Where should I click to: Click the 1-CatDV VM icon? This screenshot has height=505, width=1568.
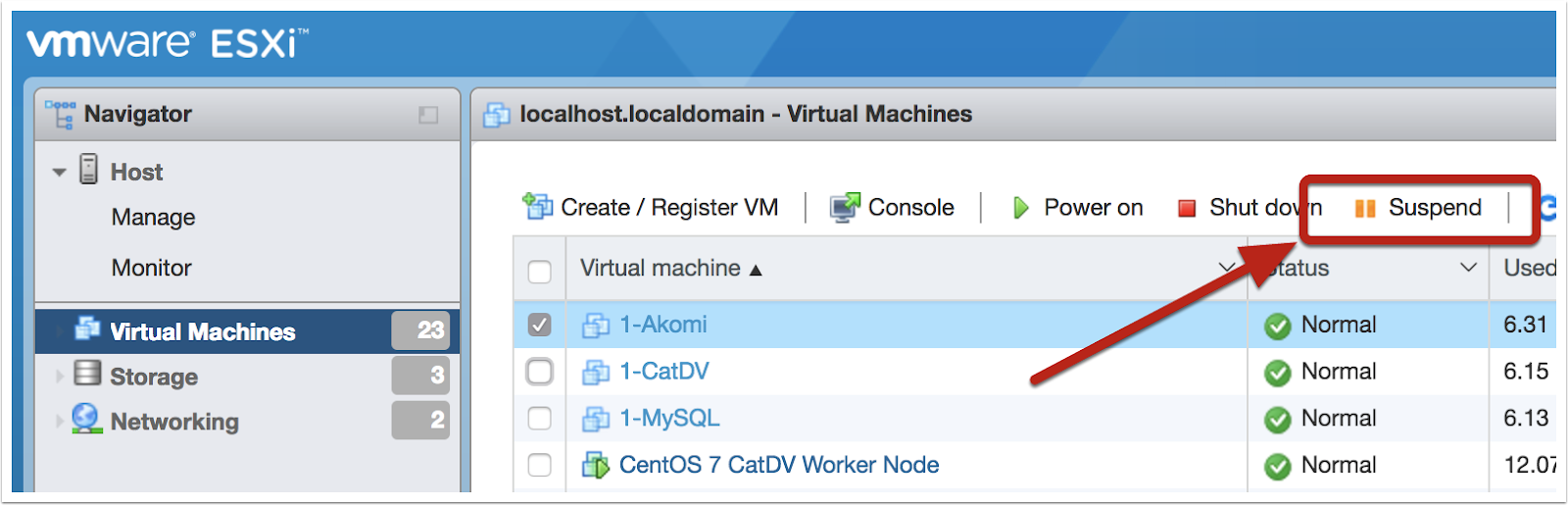(596, 373)
